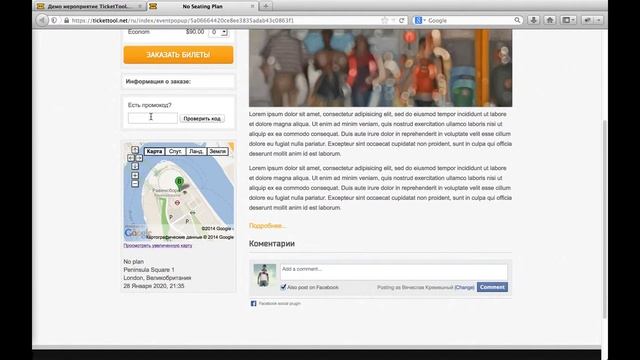Click the event photo banner
The width and height of the screenshot is (640, 360).
tap(380, 68)
